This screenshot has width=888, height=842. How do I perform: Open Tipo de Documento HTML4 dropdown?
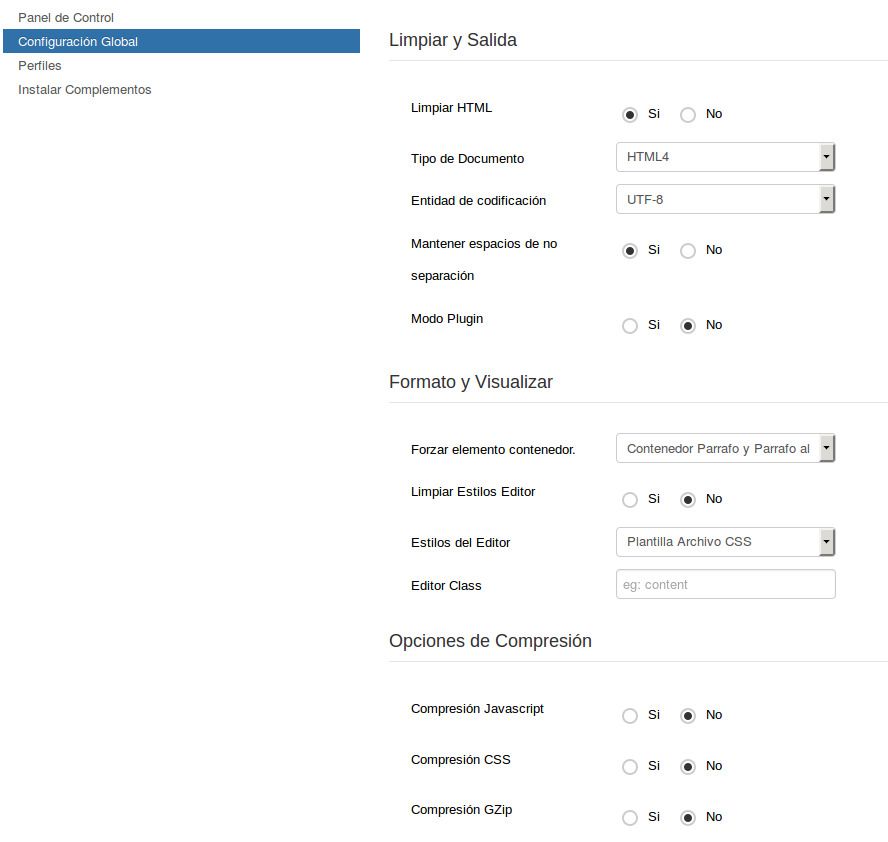[725, 157]
